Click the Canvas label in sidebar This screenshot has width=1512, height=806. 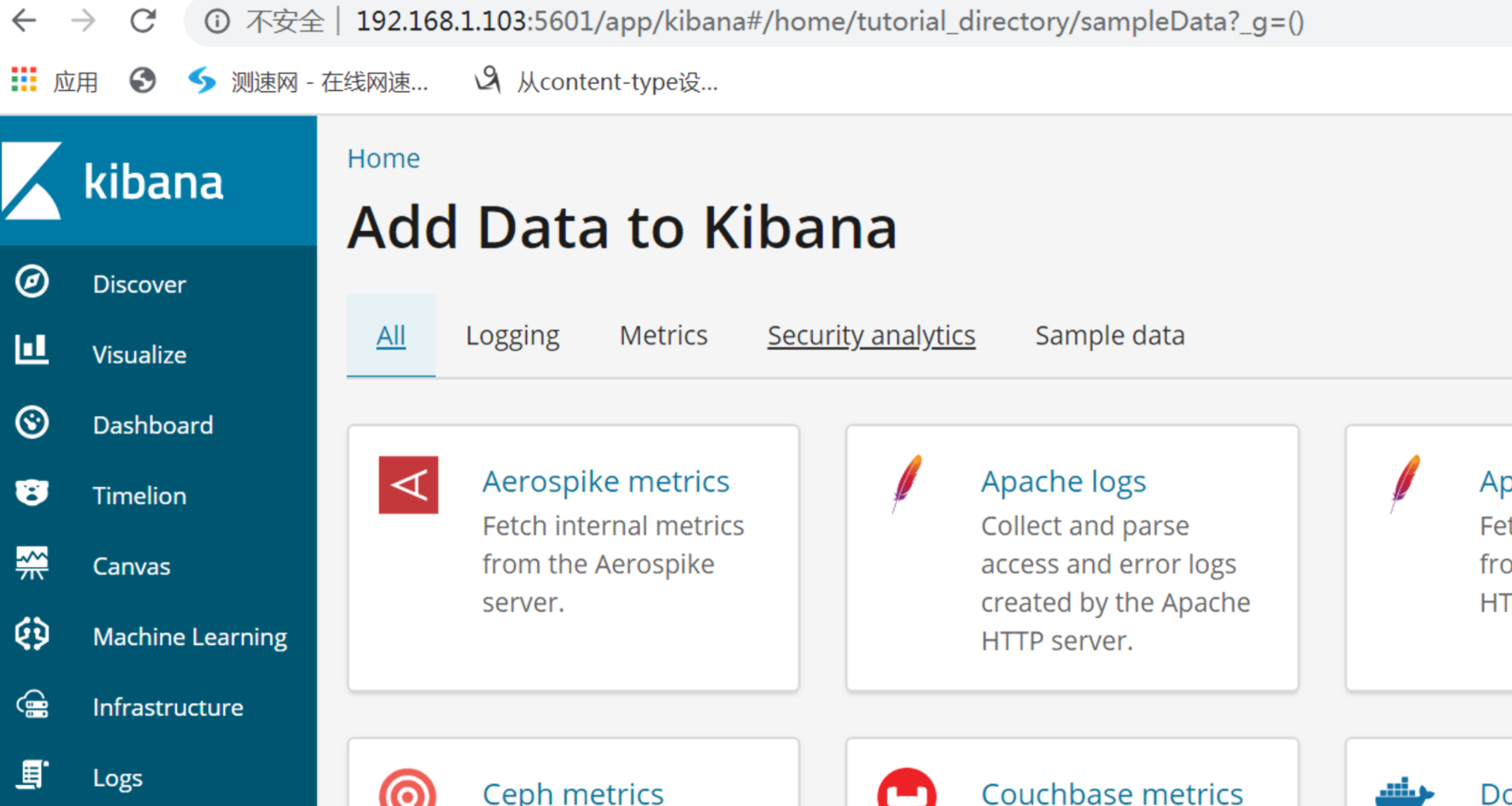tap(132, 566)
